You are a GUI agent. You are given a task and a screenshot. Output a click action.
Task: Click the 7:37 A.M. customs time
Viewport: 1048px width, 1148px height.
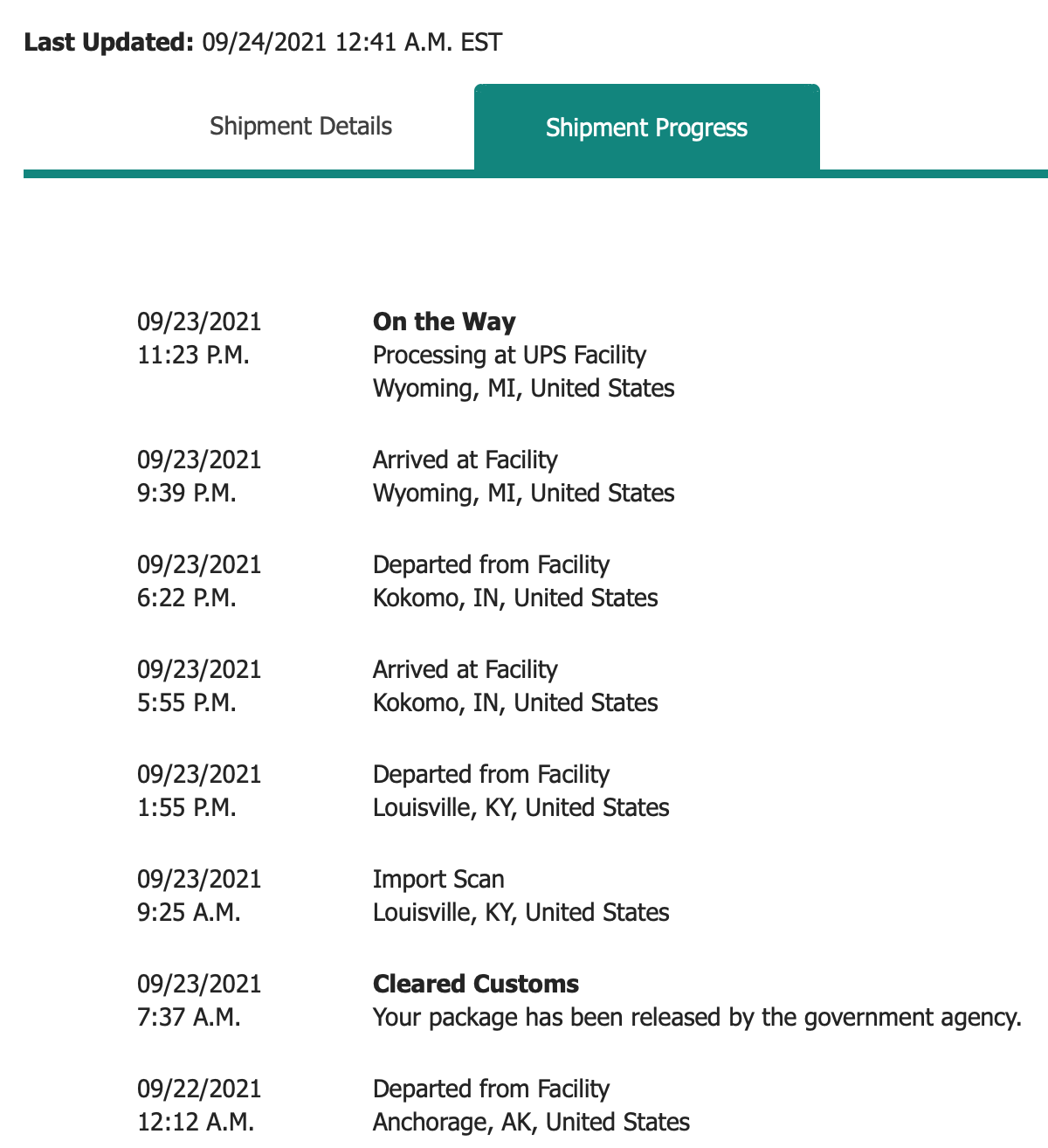coord(189,1017)
